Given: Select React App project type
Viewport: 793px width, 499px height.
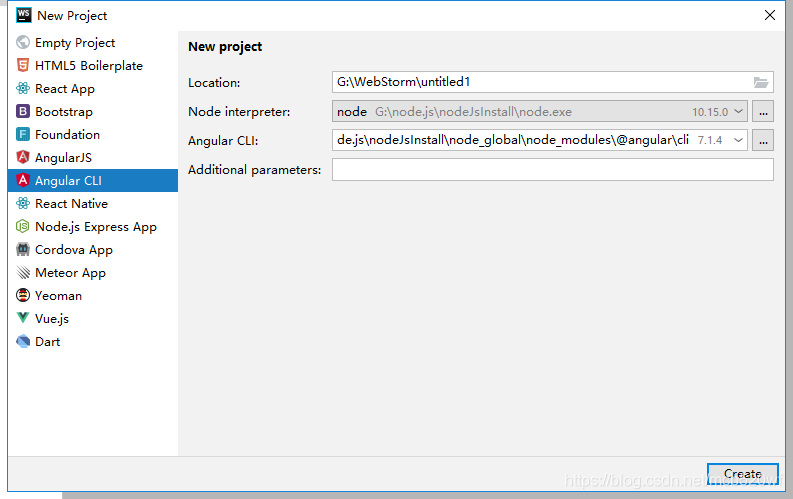Looking at the screenshot, I should [x=93, y=88].
